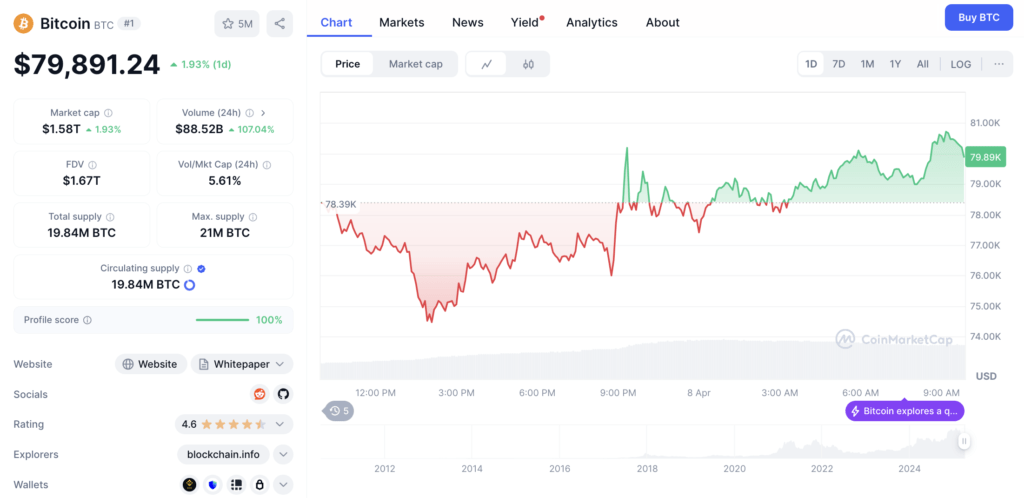Add Bitcoin to watchlist with star button
1024x498 pixels.
coord(237,24)
